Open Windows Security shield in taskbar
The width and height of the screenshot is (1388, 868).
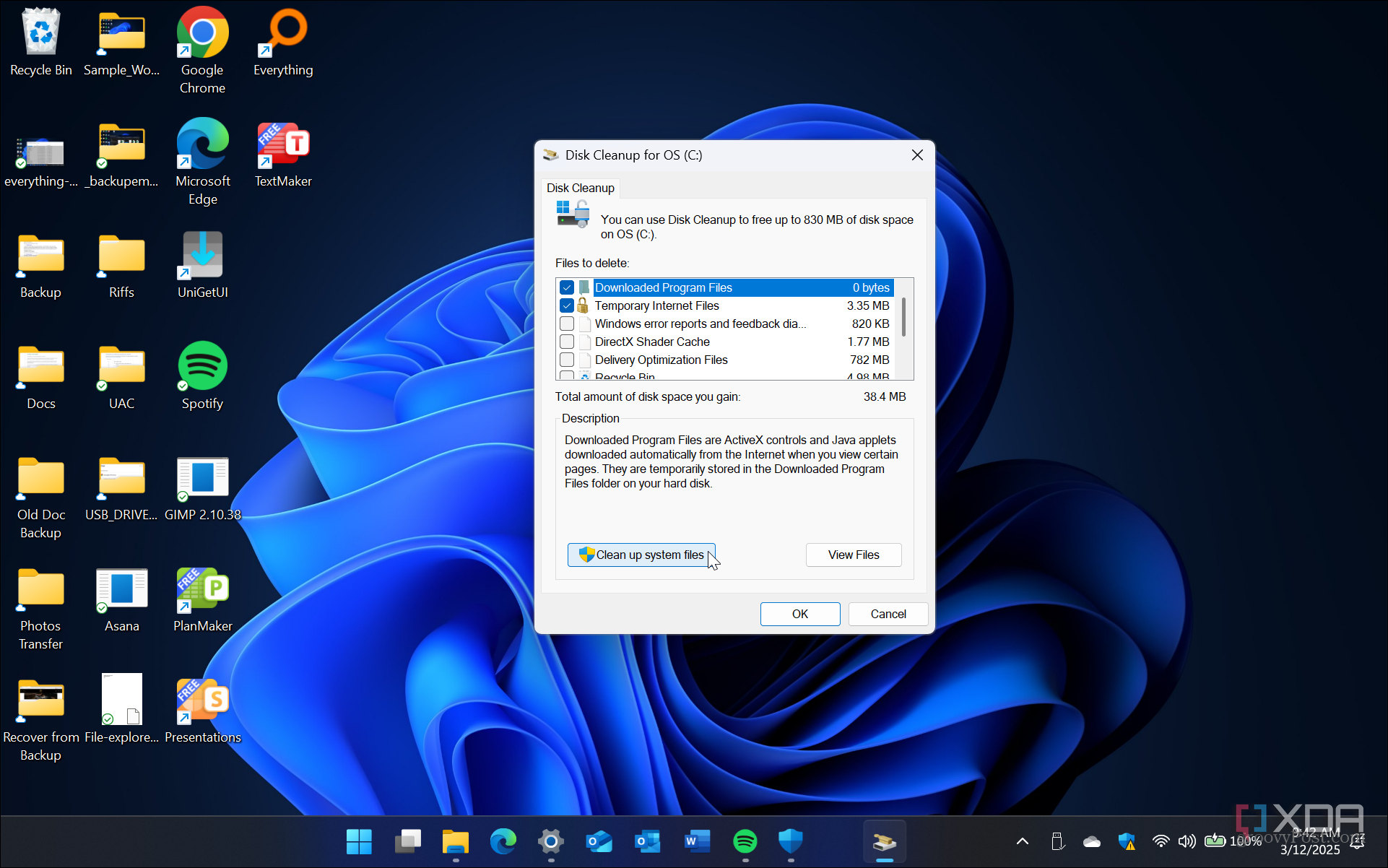coord(791,841)
